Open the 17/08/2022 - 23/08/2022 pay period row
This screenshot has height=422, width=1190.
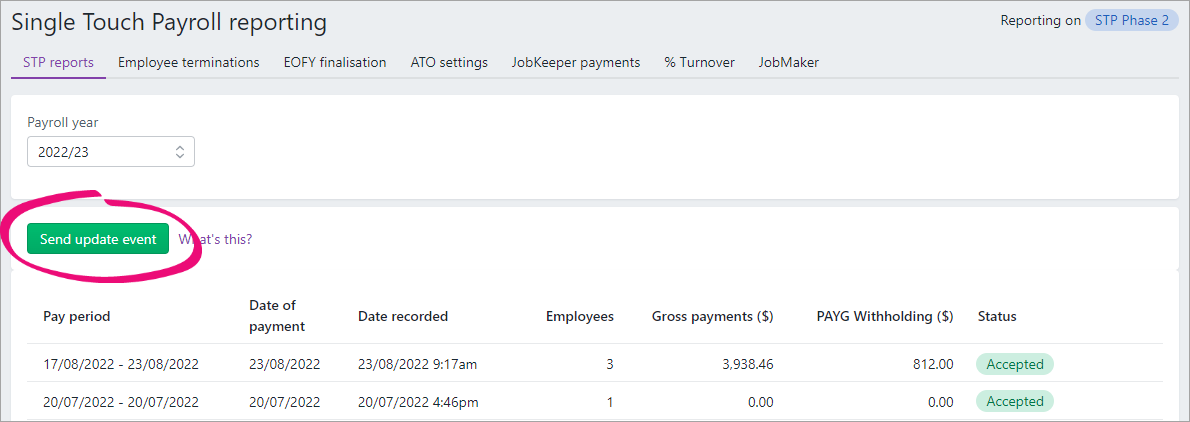pos(595,364)
